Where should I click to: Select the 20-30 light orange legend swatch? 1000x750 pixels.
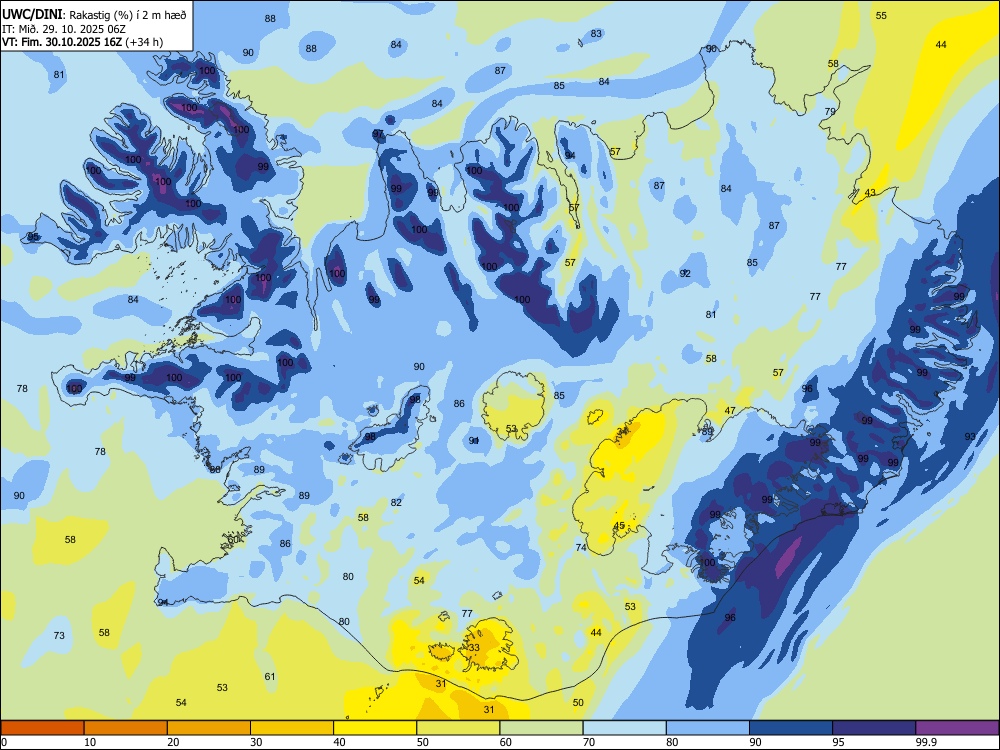(209, 728)
